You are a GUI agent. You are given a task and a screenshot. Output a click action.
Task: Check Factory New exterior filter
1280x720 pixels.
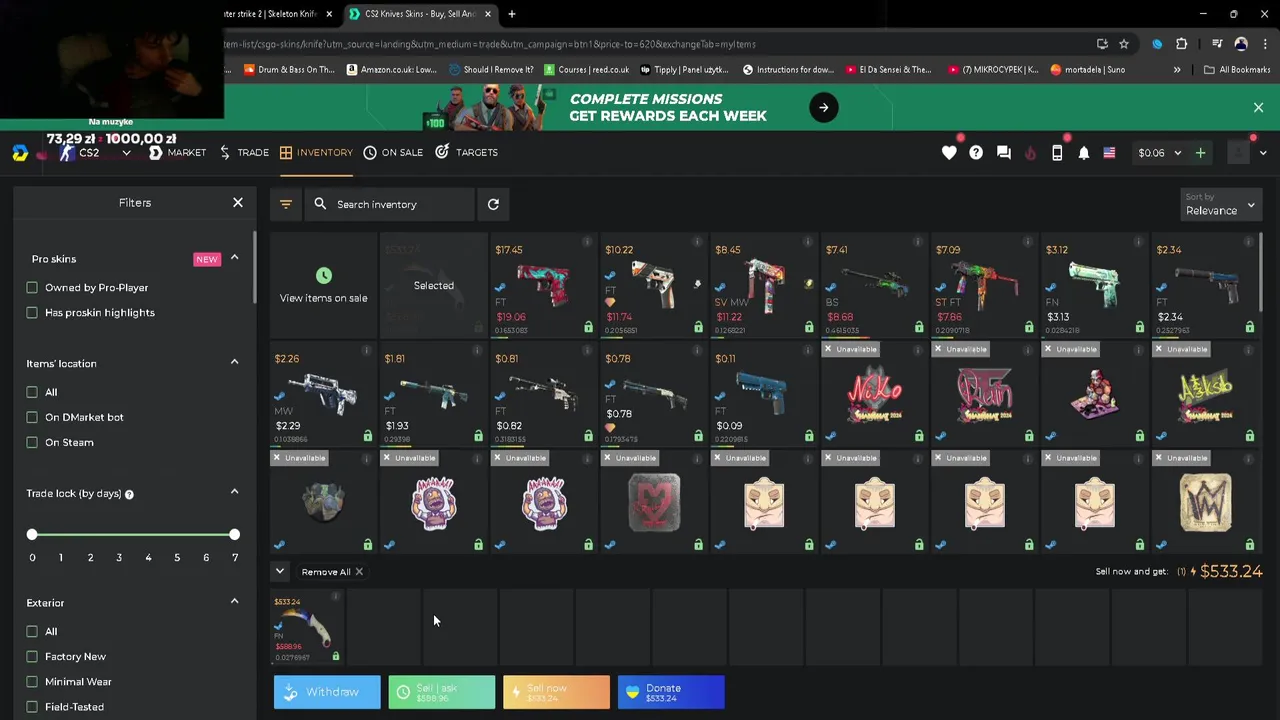(32, 656)
